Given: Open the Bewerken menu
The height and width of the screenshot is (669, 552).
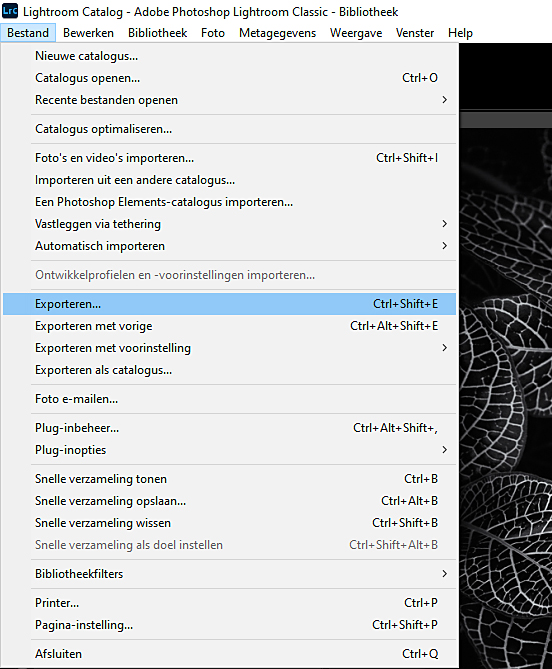Looking at the screenshot, I should coord(88,33).
